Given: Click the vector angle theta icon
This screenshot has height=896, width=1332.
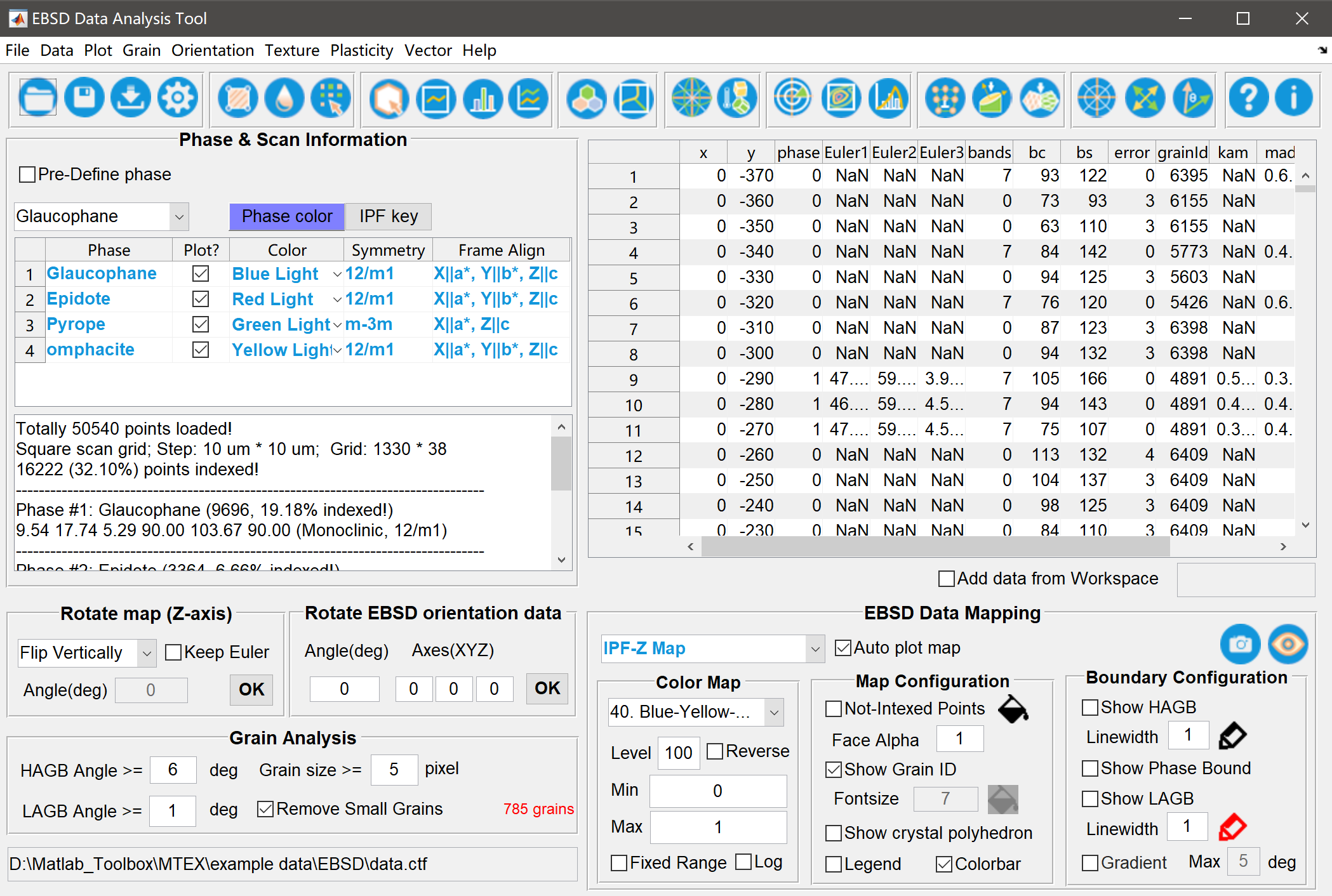Looking at the screenshot, I should pyautogui.click(x=1192, y=98).
